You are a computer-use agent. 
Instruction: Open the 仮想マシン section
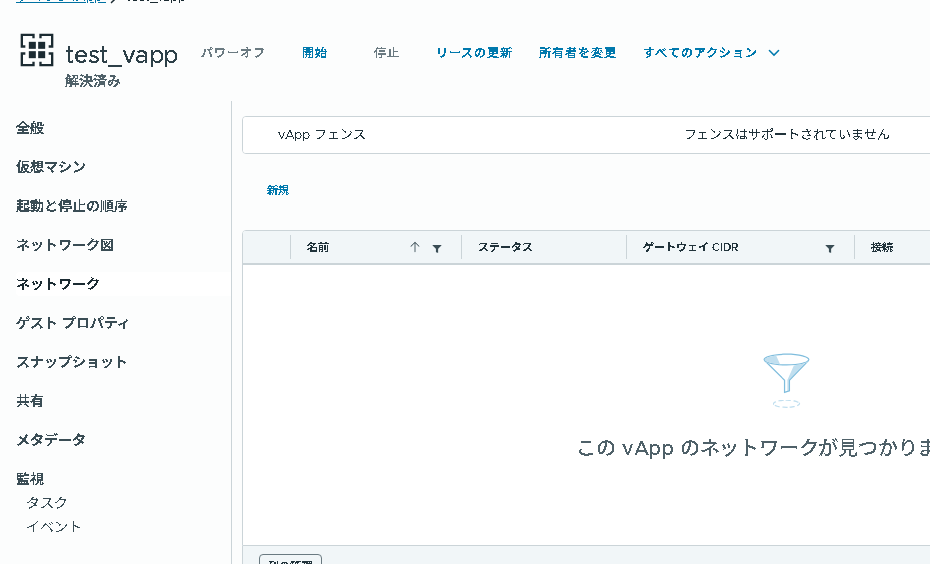51,167
